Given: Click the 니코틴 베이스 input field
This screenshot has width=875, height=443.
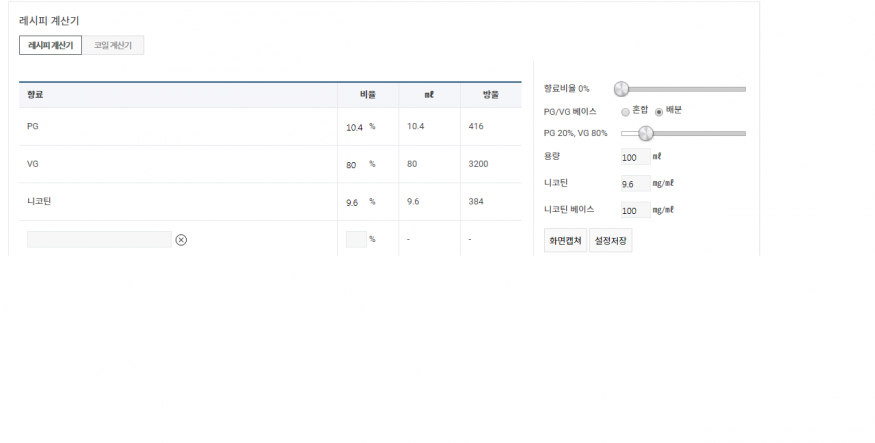Looking at the screenshot, I should (x=634, y=210).
